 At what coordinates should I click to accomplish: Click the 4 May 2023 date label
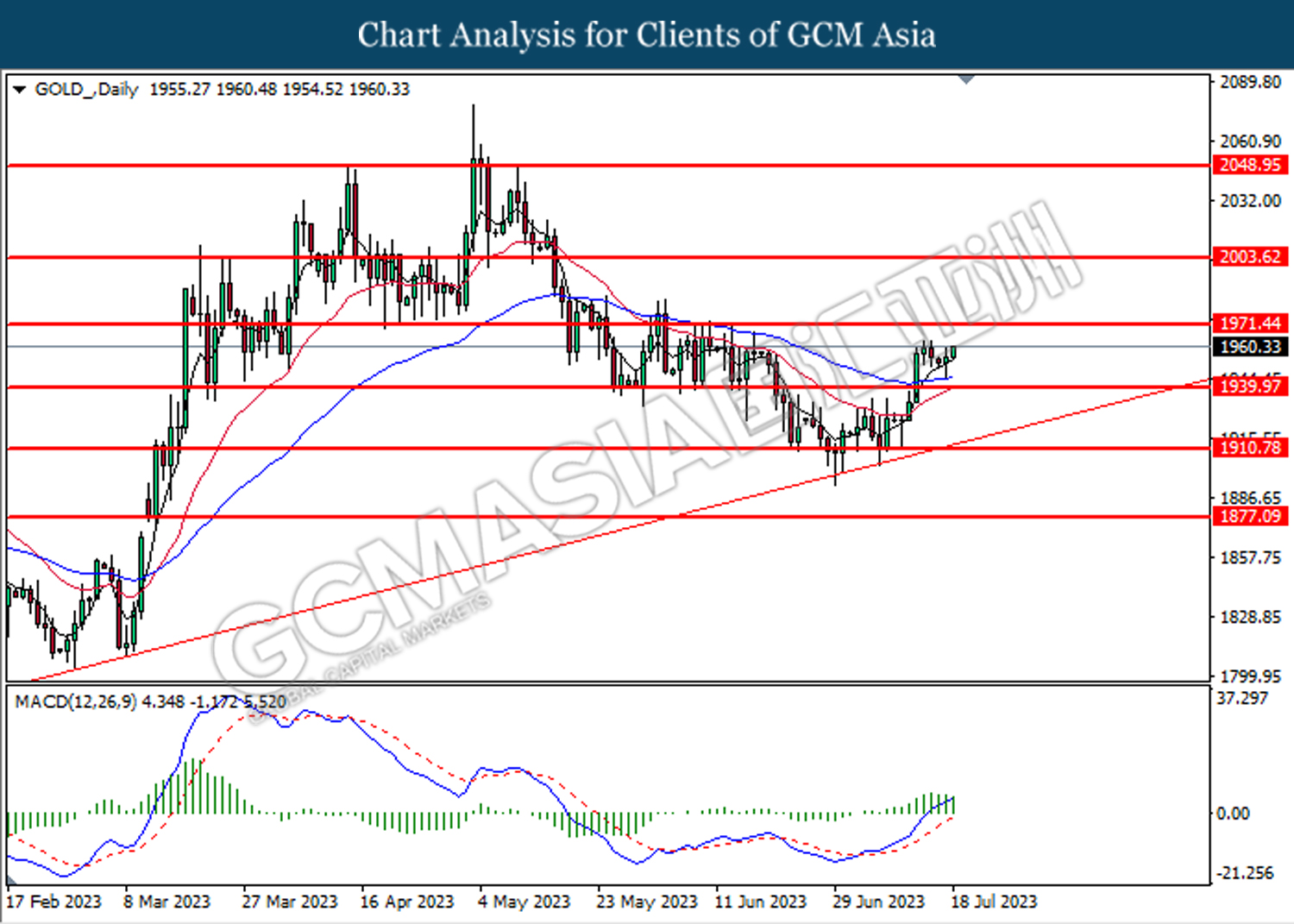(x=524, y=902)
